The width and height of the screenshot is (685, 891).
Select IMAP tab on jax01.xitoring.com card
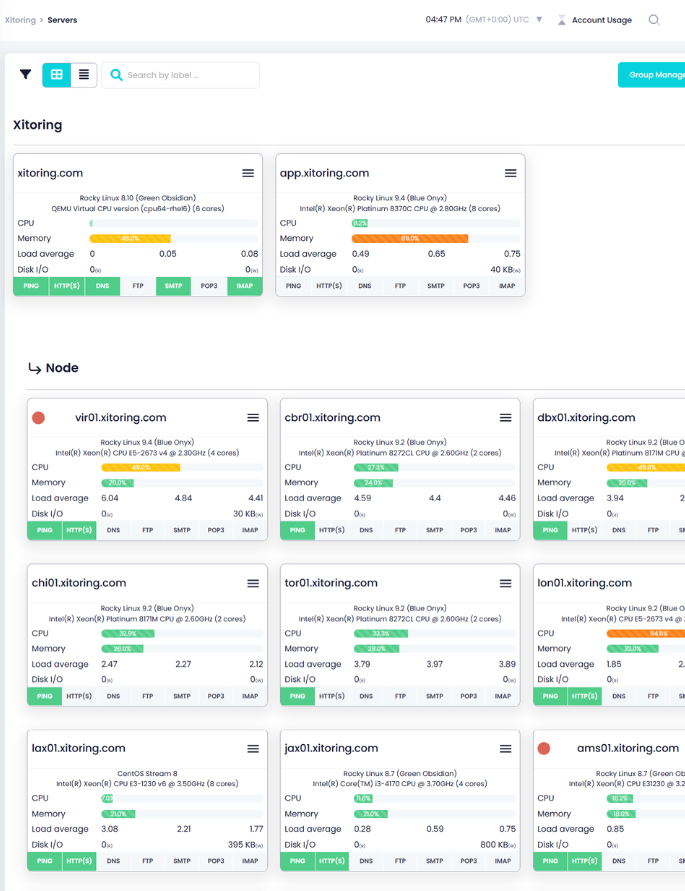[503, 861]
